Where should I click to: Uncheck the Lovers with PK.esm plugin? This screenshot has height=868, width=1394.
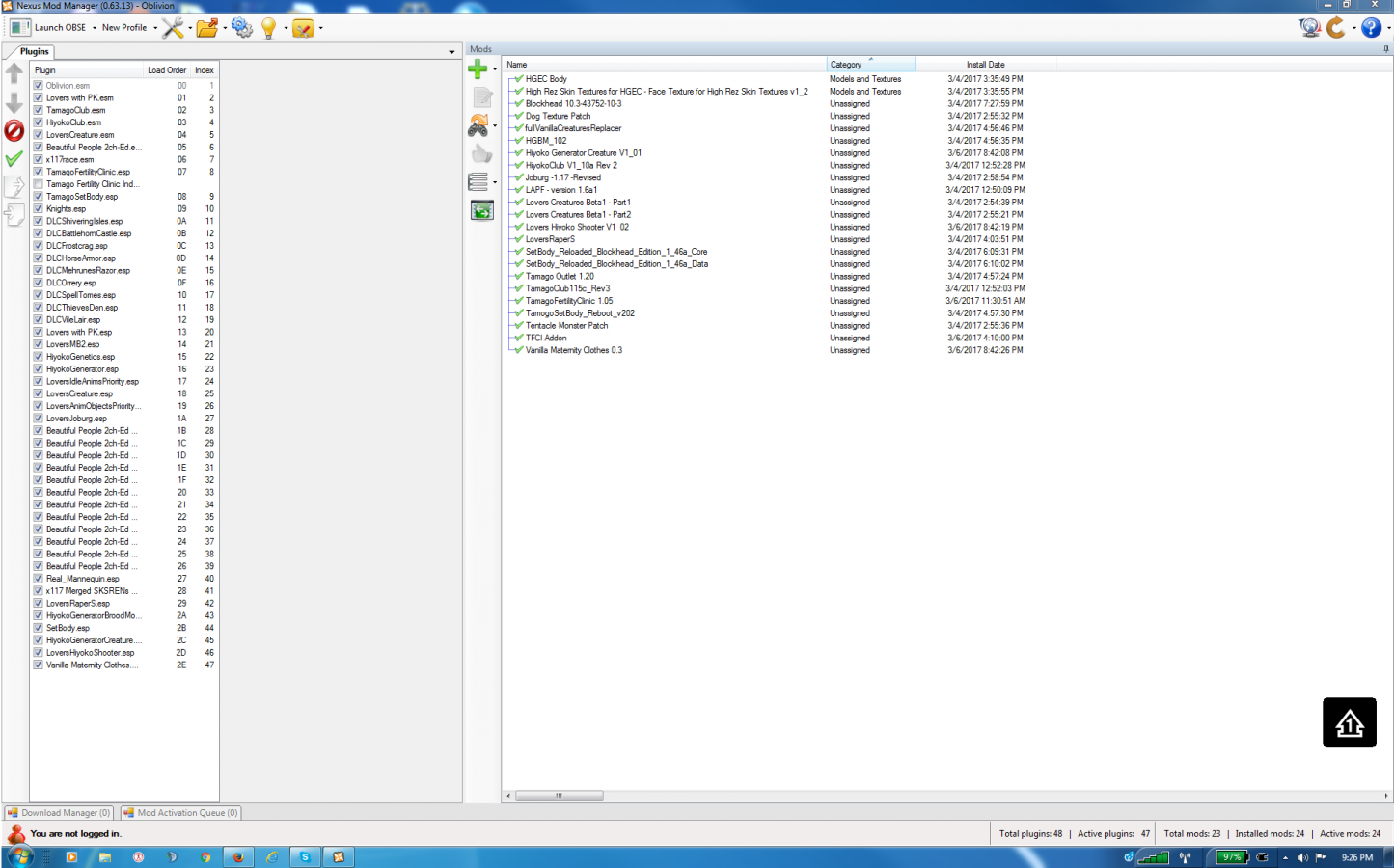click(x=38, y=97)
